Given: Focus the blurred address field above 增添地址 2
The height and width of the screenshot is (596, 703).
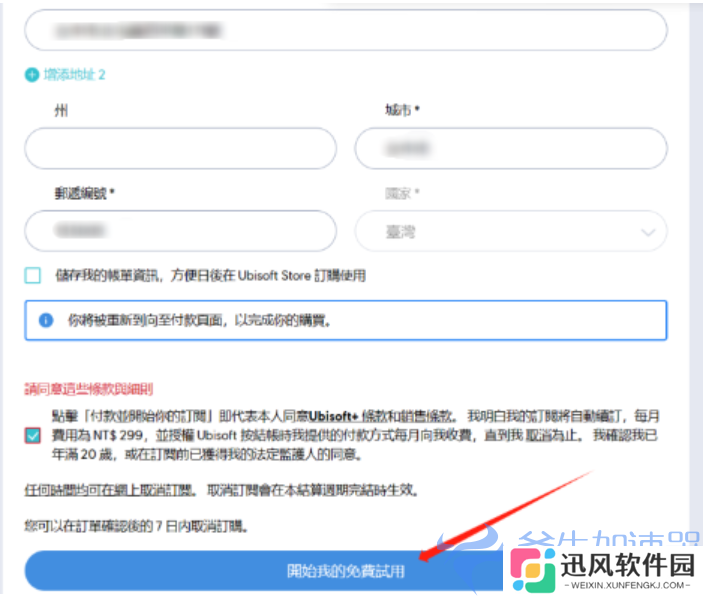Looking at the screenshot, I should 346,30.
